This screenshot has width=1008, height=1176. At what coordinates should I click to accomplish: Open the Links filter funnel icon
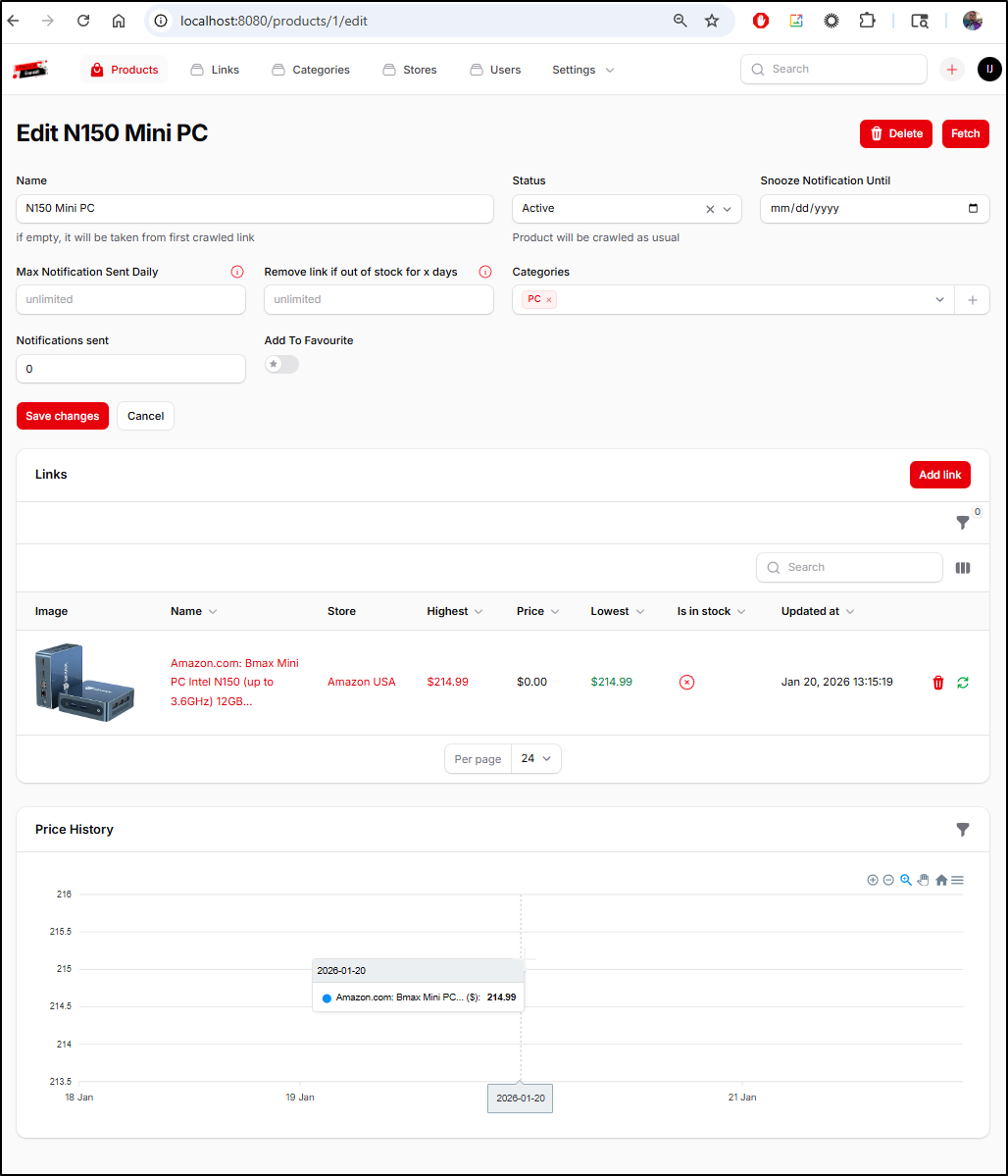click(x=962, y=523)
